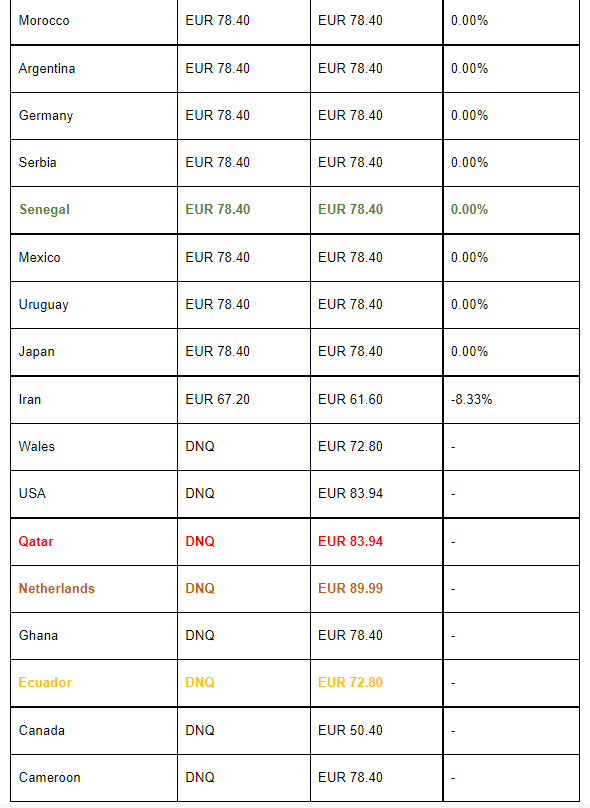Click the Serbia row label

pos(38,163)
